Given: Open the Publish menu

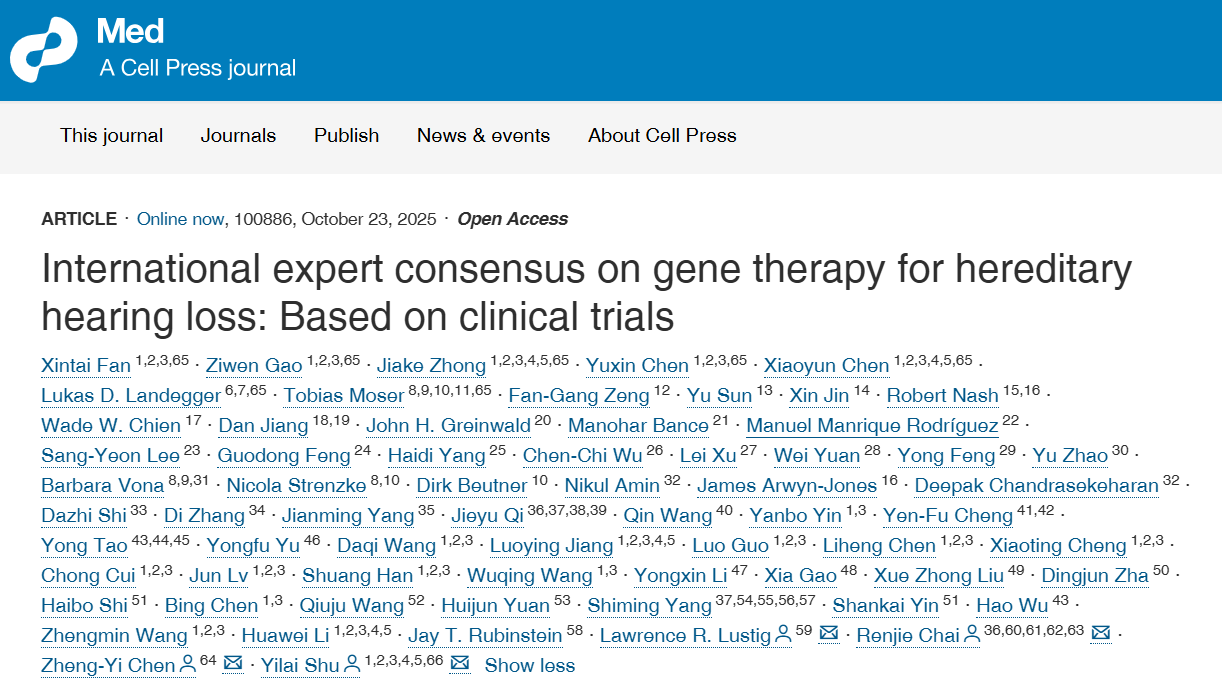Looking at the screenshot, I should pyautogui.click(x=346, y=136).
